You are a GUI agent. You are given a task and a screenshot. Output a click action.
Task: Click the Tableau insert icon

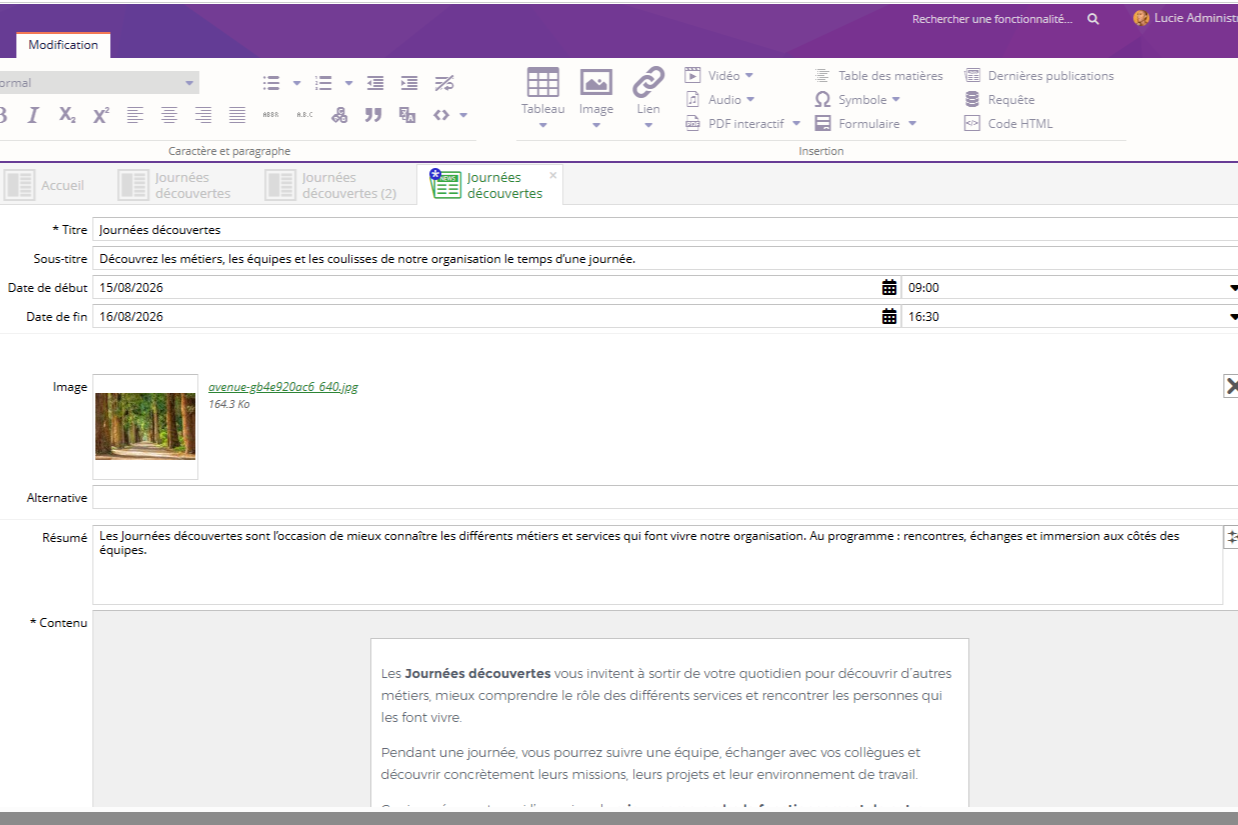[x=543, y=82]
